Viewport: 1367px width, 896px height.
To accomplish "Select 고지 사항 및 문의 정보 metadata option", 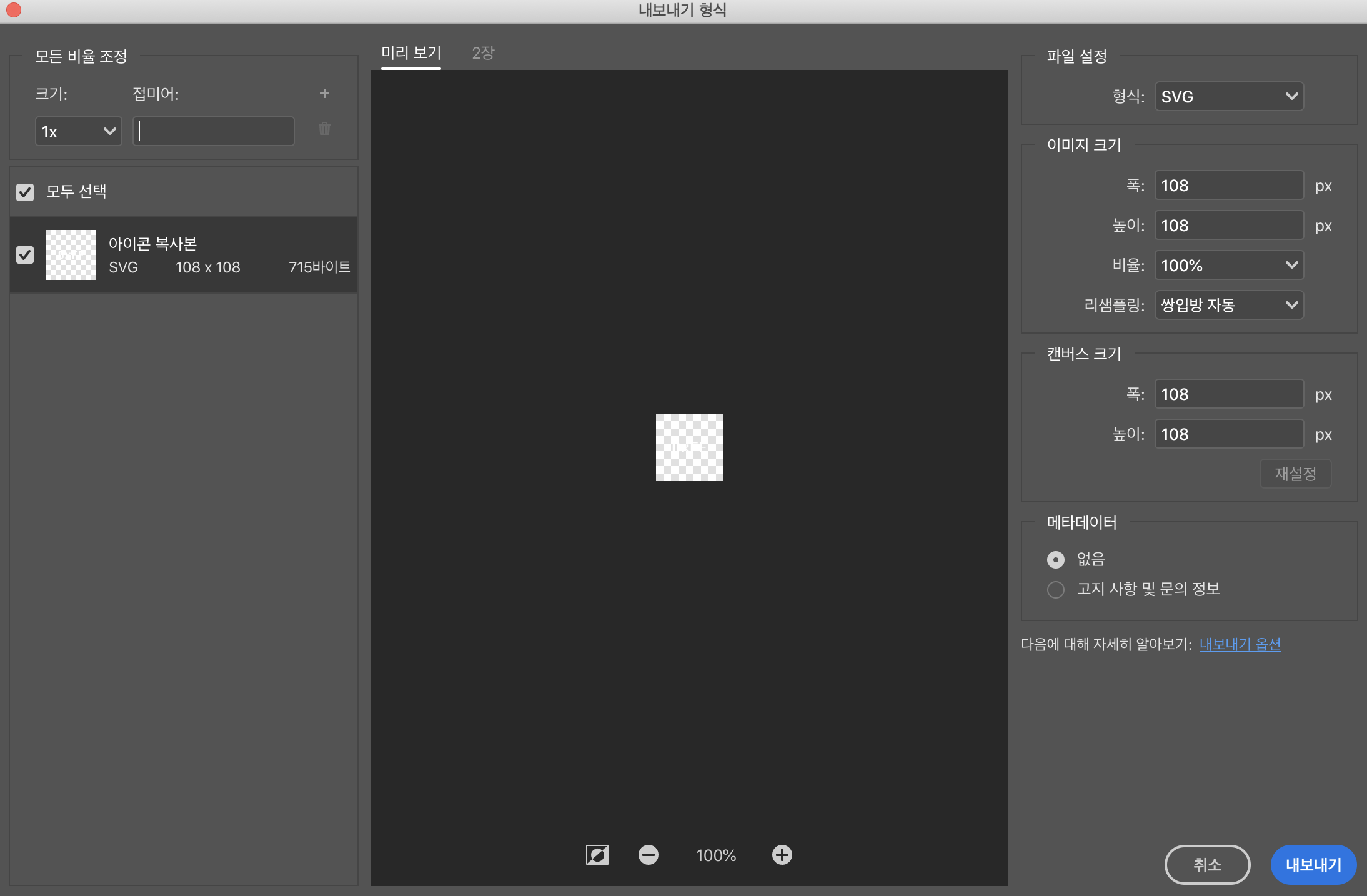I will (1056, 589).
